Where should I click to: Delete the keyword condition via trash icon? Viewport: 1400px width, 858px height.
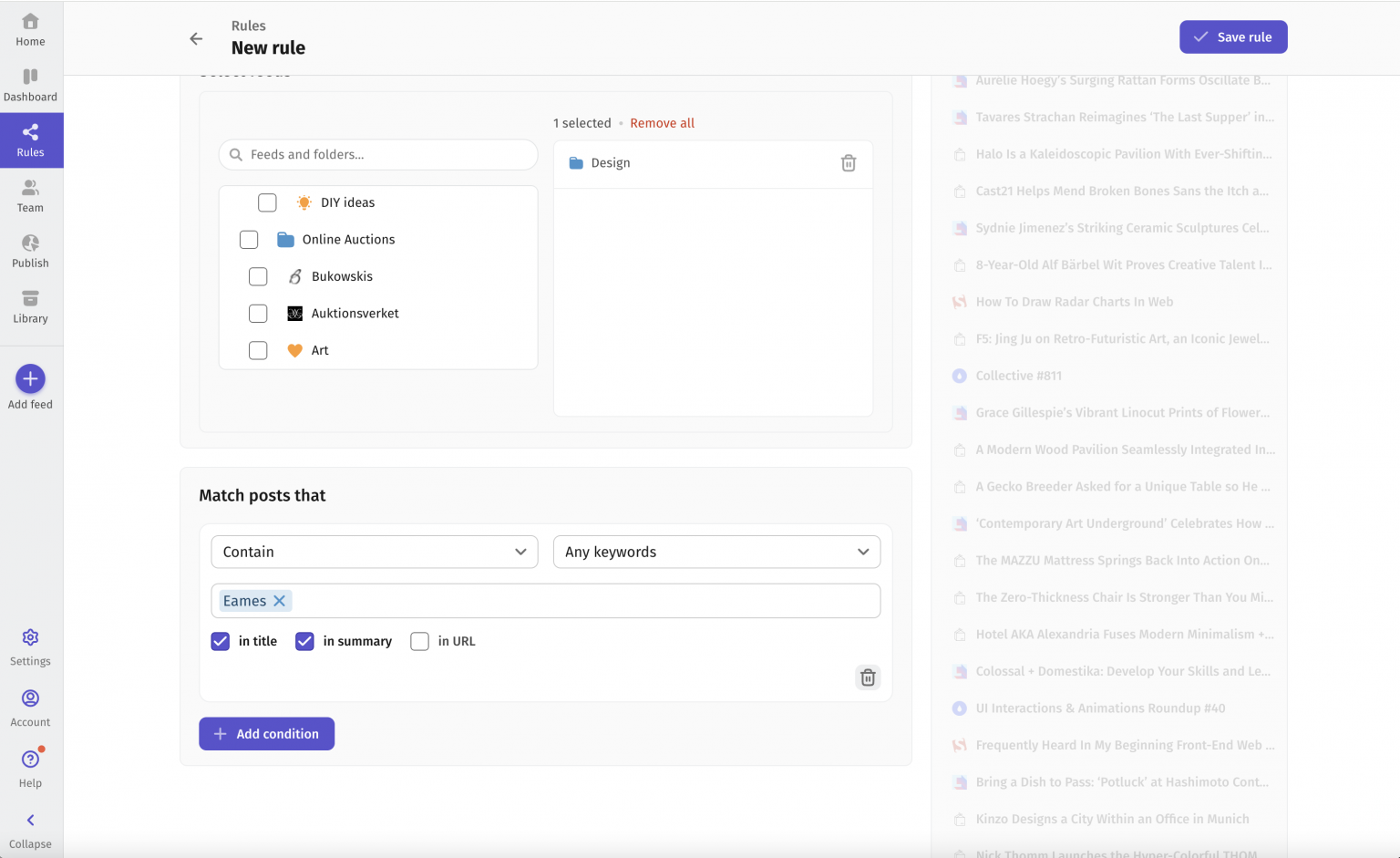(x=868, y=677)
